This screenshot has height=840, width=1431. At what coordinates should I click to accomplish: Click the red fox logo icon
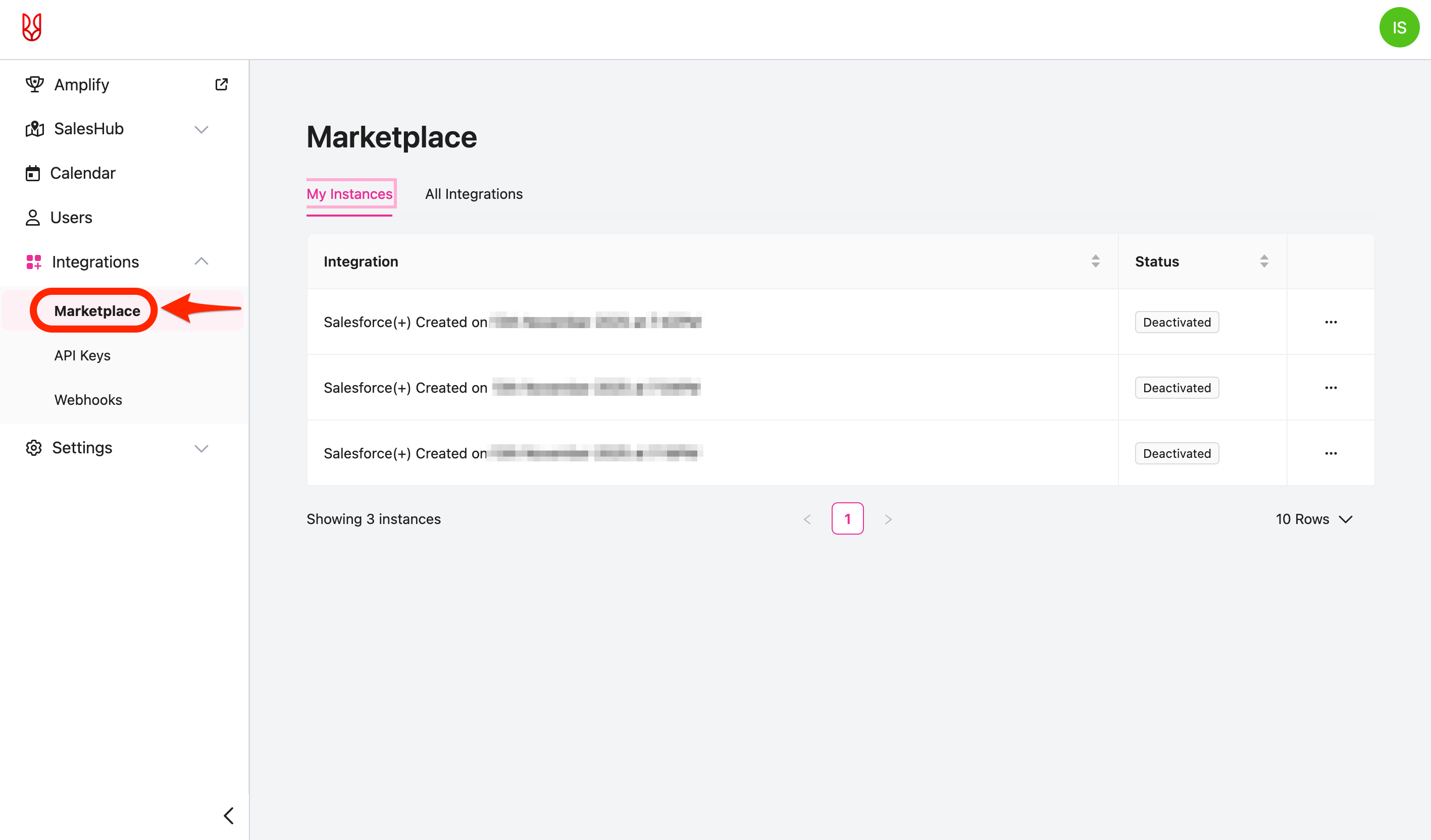coord(32,27)
